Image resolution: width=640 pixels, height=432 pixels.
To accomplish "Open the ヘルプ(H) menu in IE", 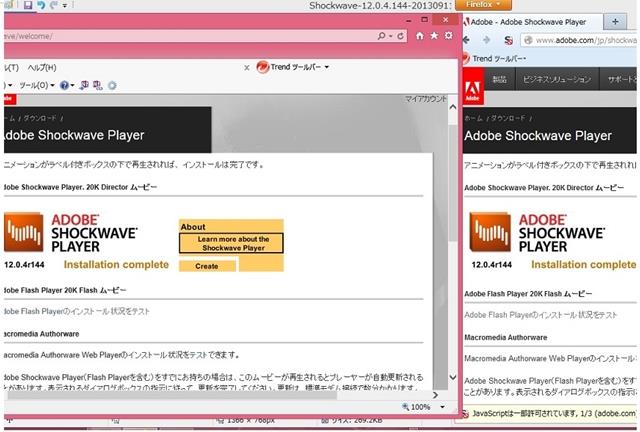I will 42,67.
